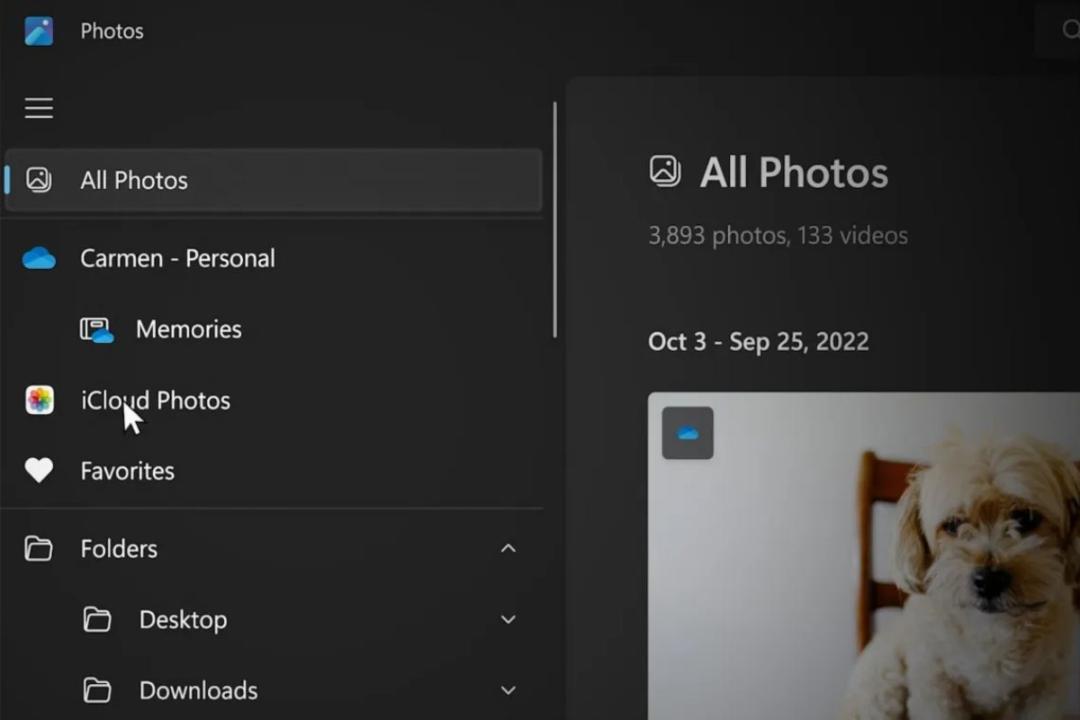Click the All Photos heading icon
This screenshot has height=720, width=1080.
pyautogui.click(x=665, y=171)
